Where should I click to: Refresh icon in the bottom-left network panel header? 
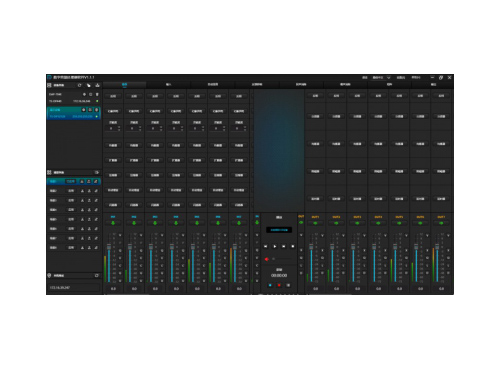tap(97, 276)
